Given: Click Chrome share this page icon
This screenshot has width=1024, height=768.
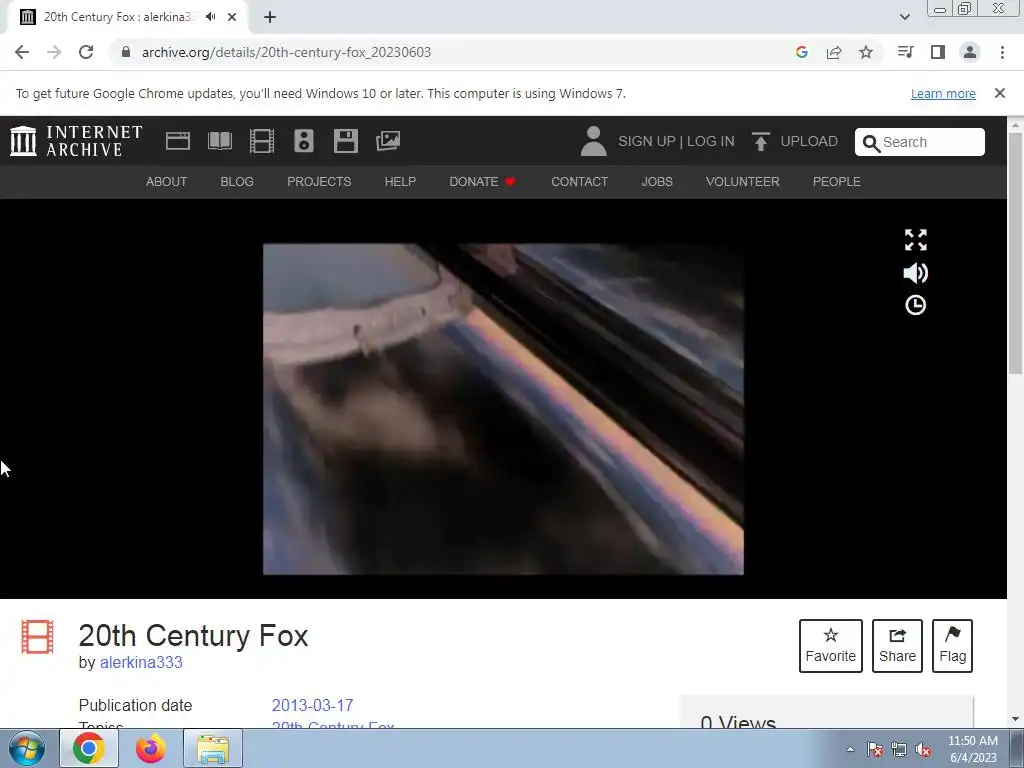Looking at the screenshot, I should (834, 52).
